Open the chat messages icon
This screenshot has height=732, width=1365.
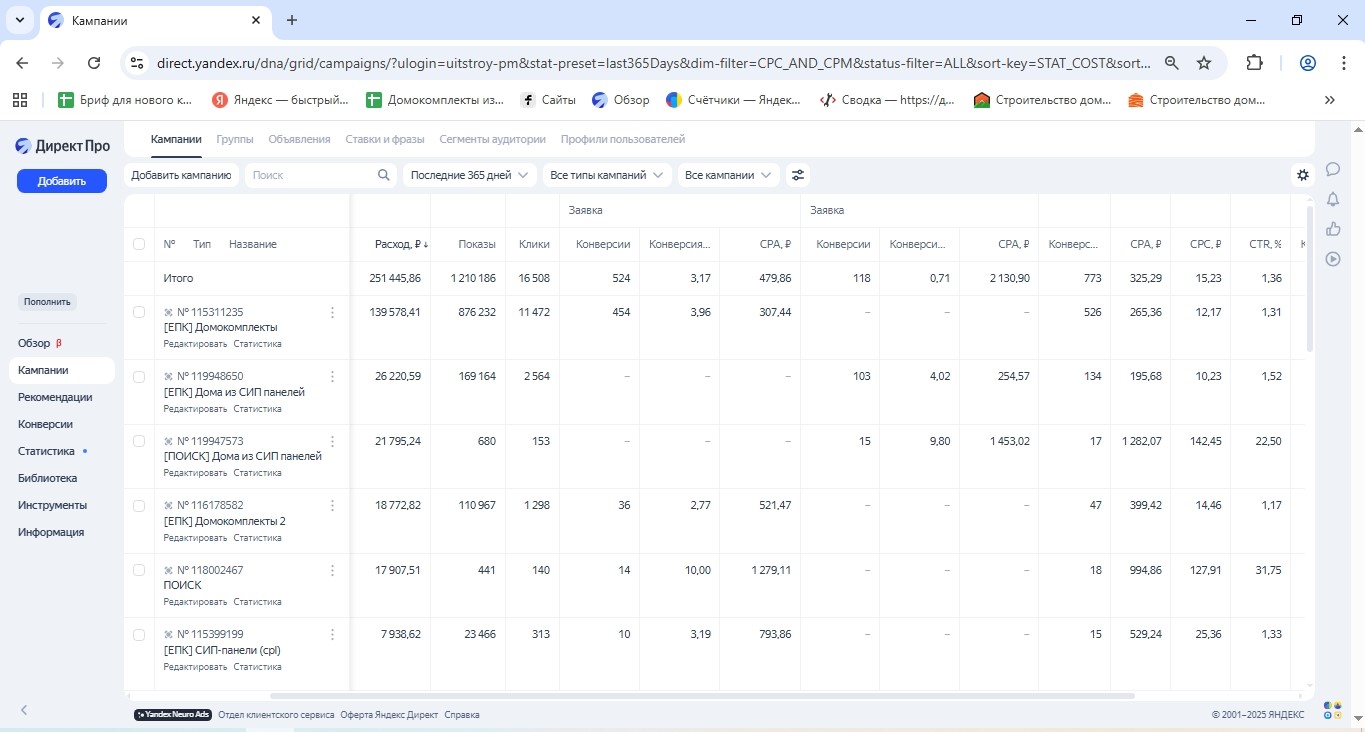[x=1333, y=169]
